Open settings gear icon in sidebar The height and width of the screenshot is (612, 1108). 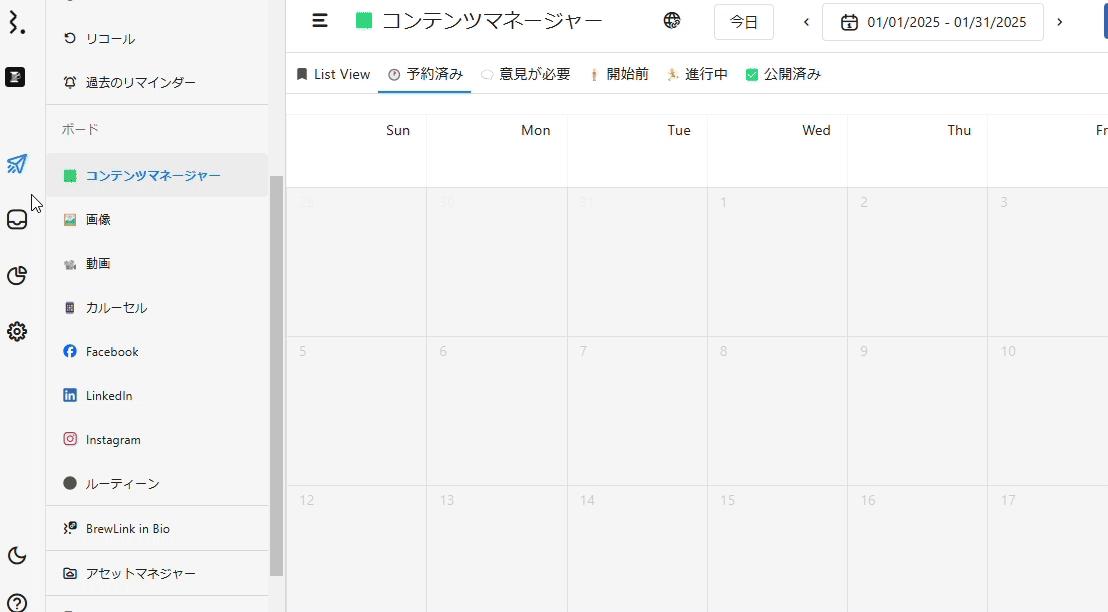click(17, 332)
